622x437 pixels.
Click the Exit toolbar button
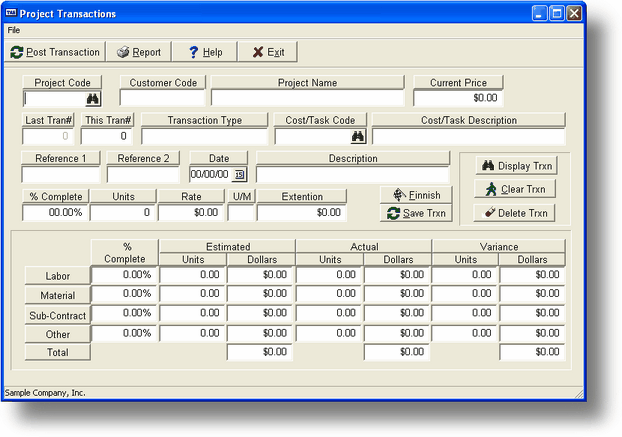268,52
